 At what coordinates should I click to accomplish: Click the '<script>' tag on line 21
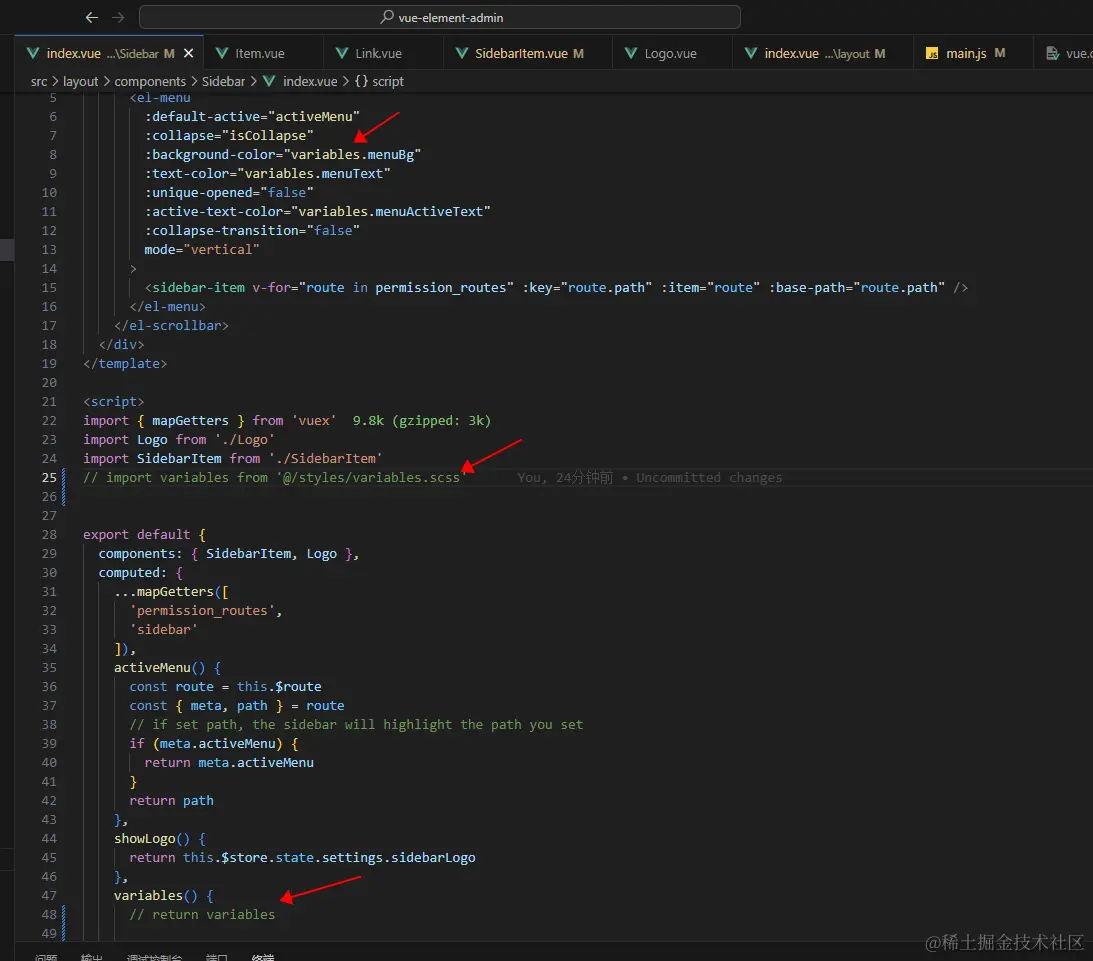coord(114,402)
